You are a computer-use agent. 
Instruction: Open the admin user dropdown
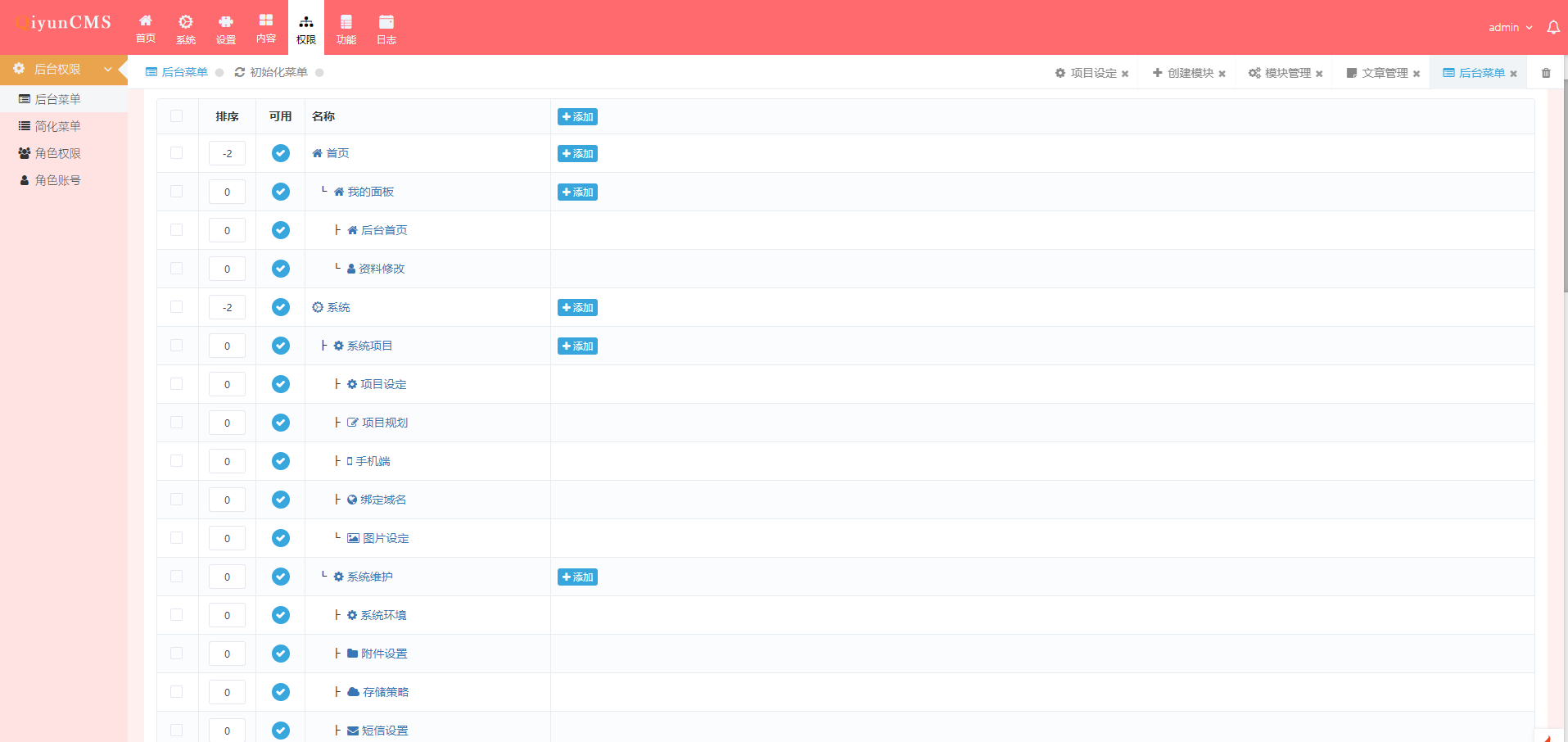1510,28
